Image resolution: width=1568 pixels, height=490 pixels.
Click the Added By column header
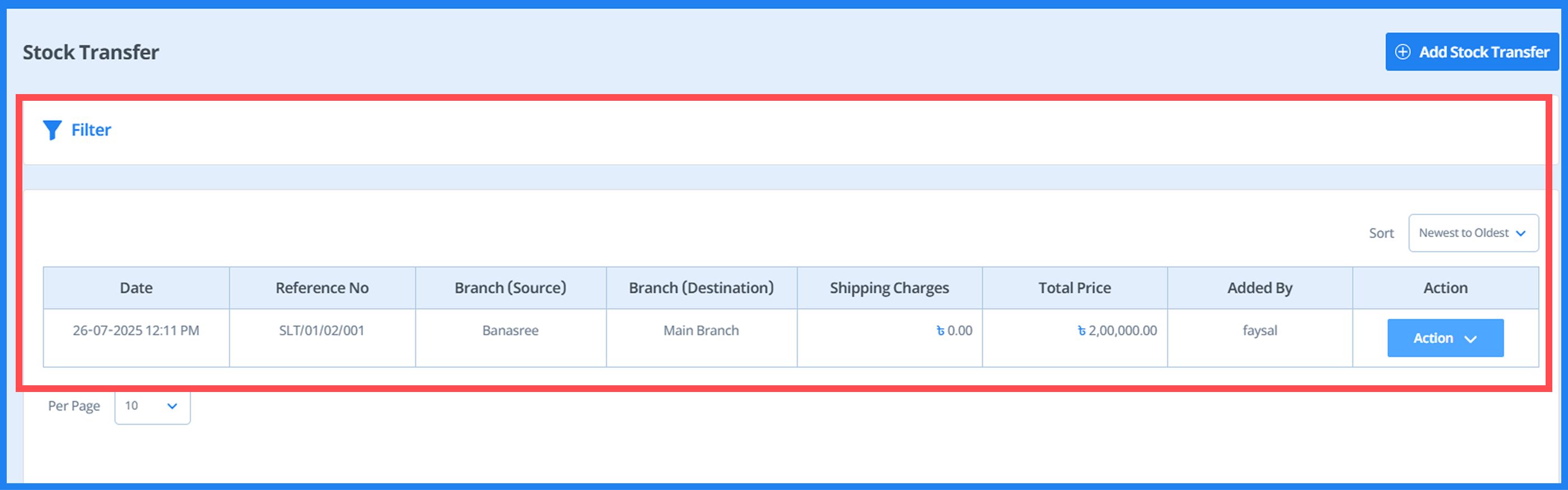[1259, 288]
